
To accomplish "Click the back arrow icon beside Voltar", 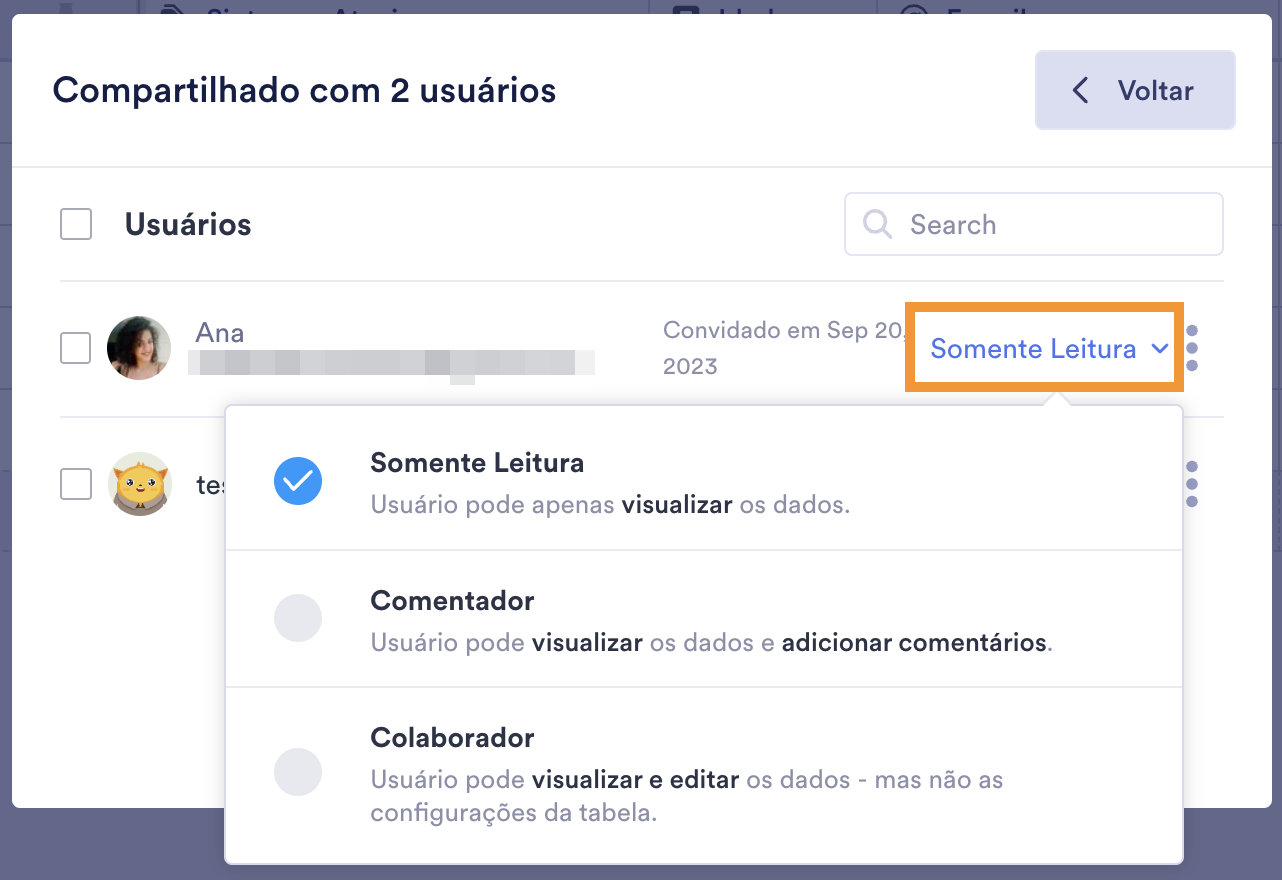I will click(1080, 91).
